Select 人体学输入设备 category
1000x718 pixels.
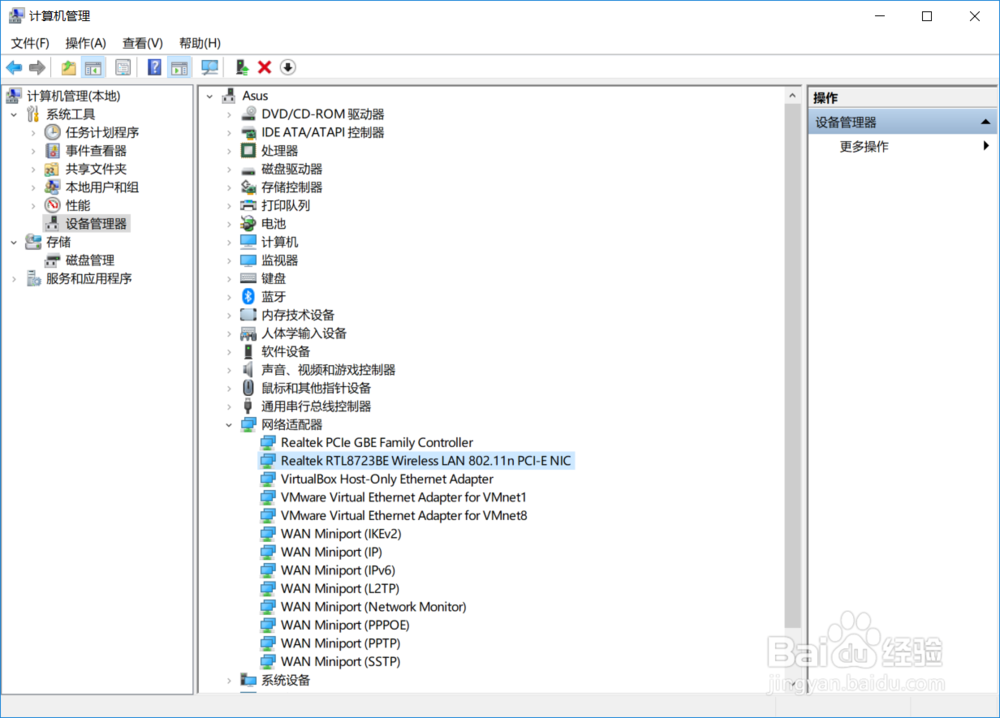pos(304,333)
